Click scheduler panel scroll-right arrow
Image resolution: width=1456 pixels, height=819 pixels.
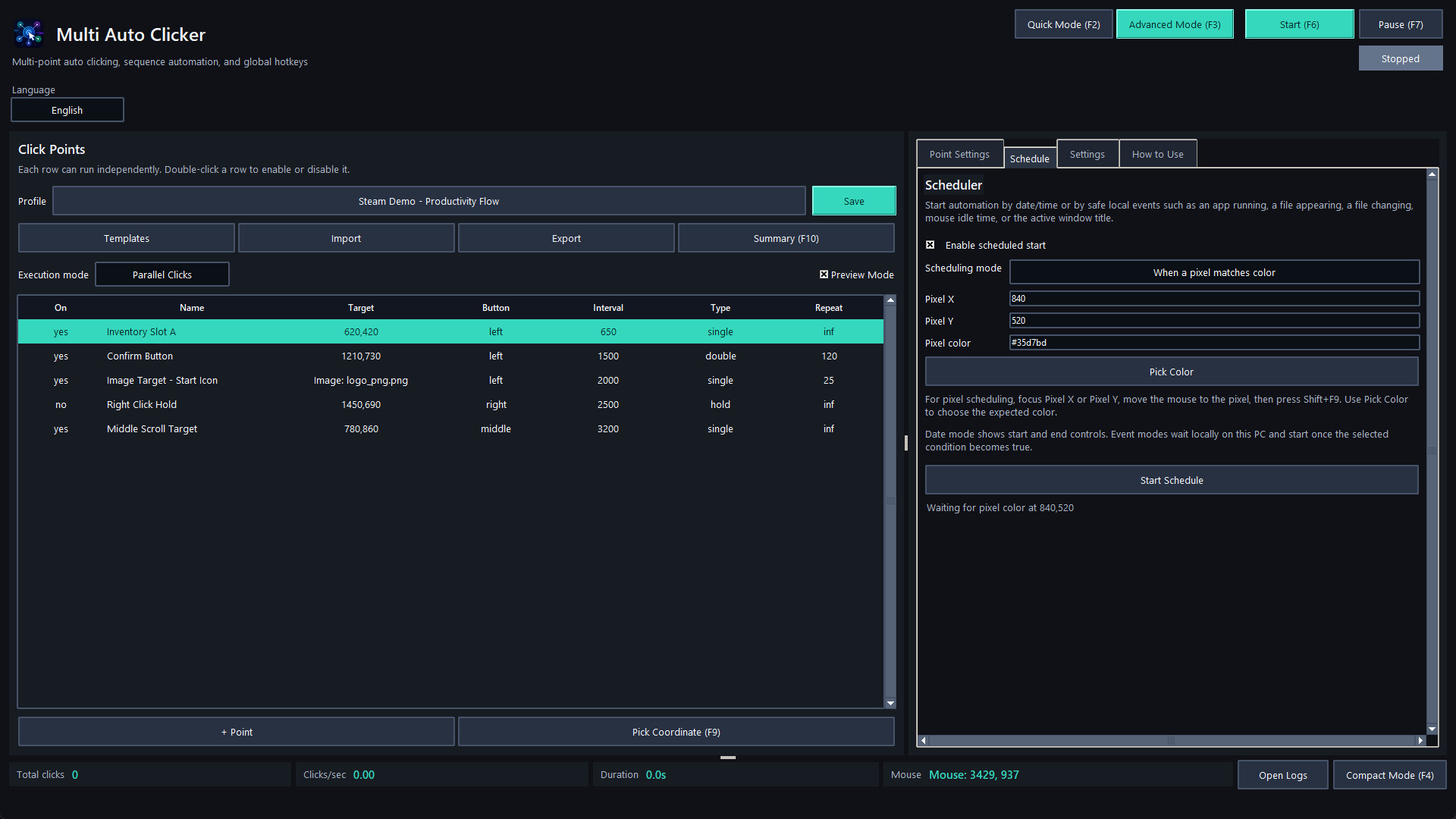(1420, 740)
